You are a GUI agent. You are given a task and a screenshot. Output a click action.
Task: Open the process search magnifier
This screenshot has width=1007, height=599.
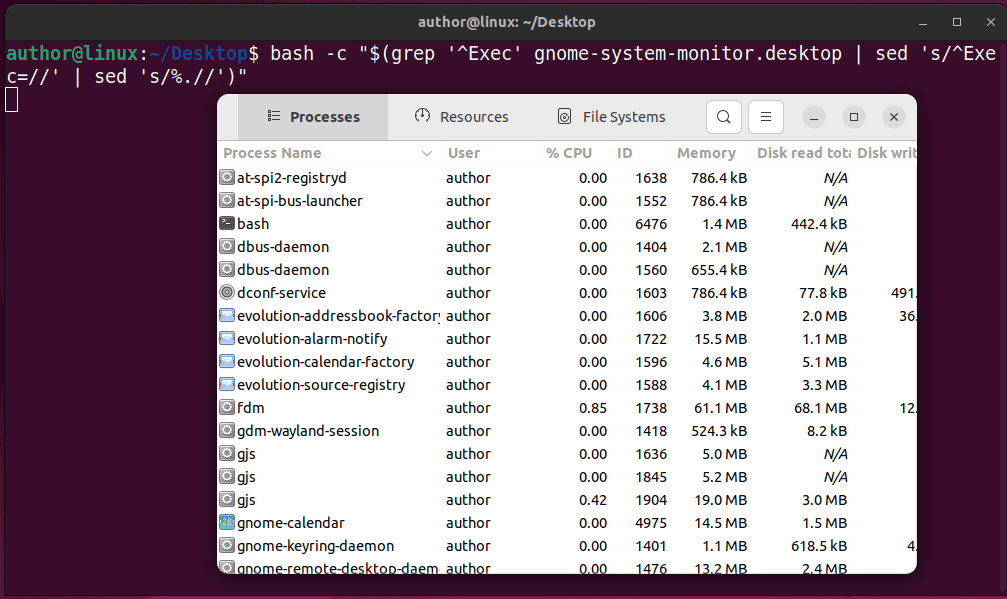click(x=723, y=117)
